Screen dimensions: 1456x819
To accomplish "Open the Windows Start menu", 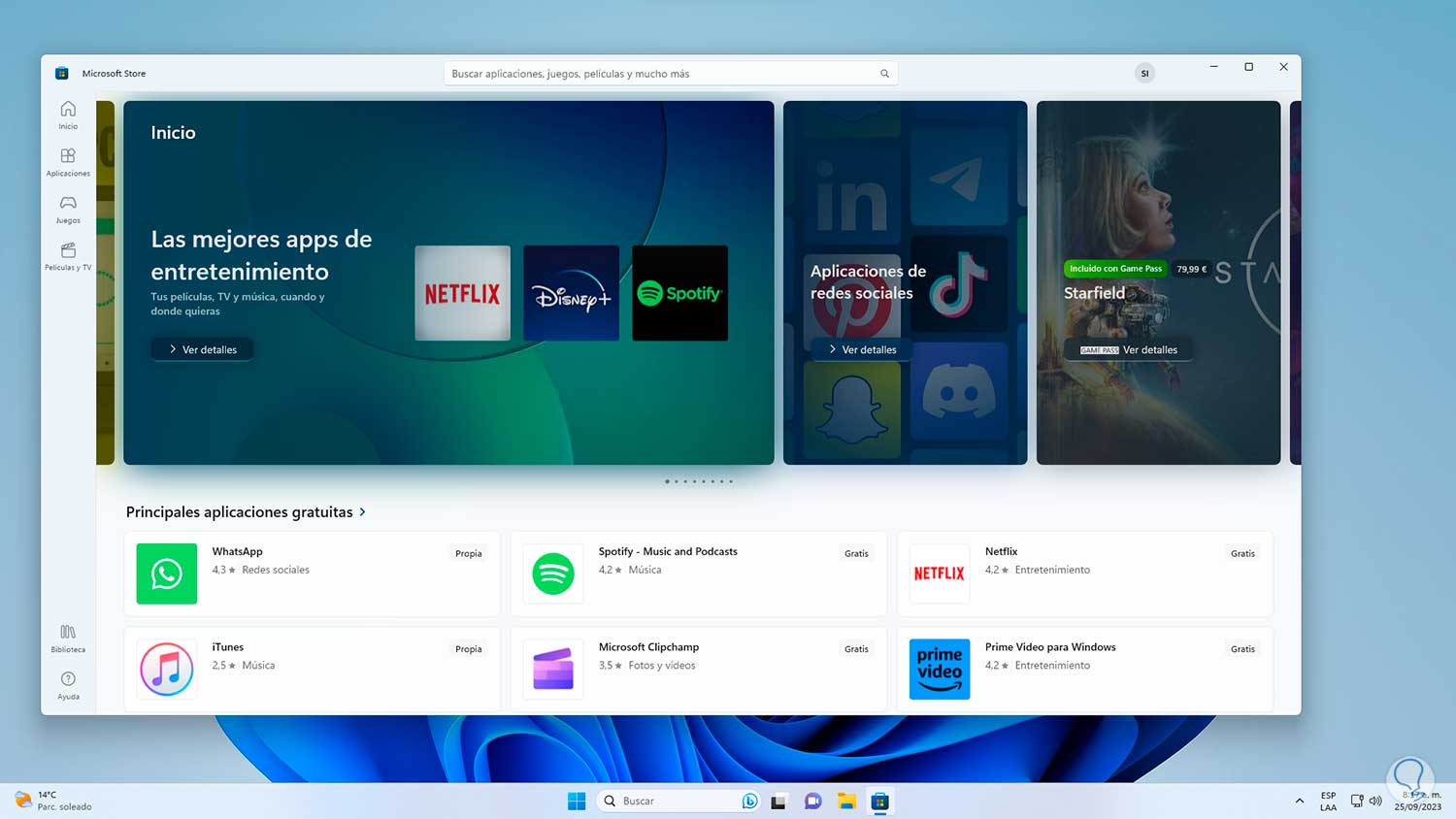I will click(577, 801).
